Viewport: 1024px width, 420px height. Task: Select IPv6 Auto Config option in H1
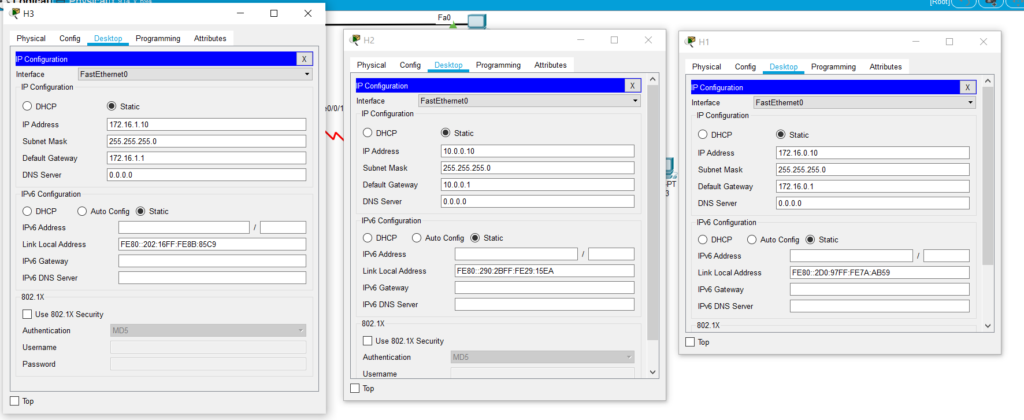pyautogui.click(x=753, y=239)
